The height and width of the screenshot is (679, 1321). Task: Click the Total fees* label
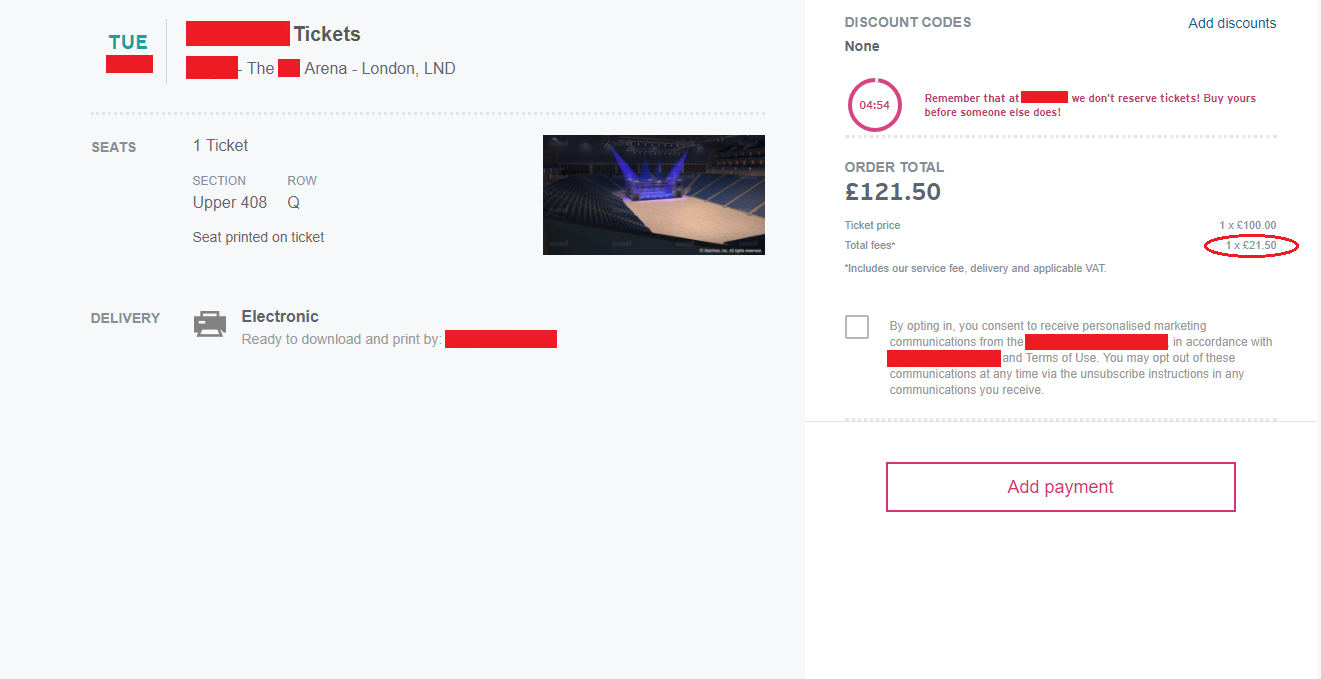(x=870, y=245)
